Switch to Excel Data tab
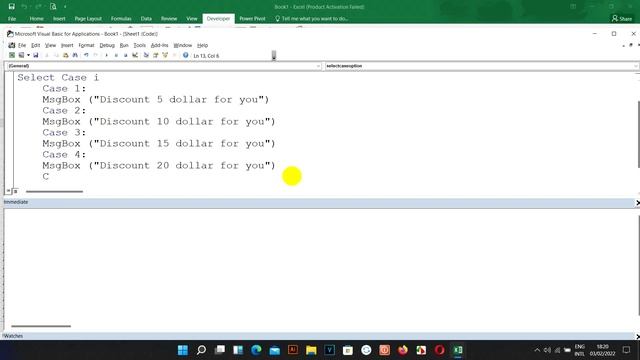Screen dimensions: 640x360 146,19
